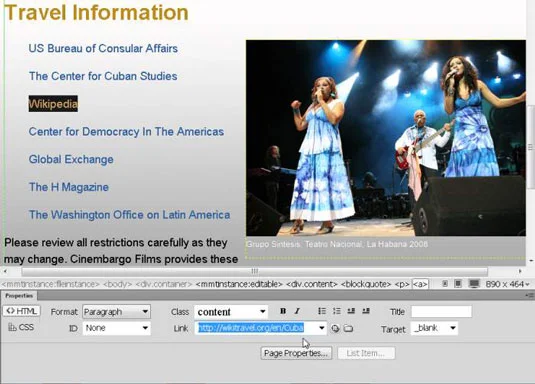Viewport: 535px width, 384px height.
Task: Click the vertical scrollbar thumb
Action: pos(531,147)
